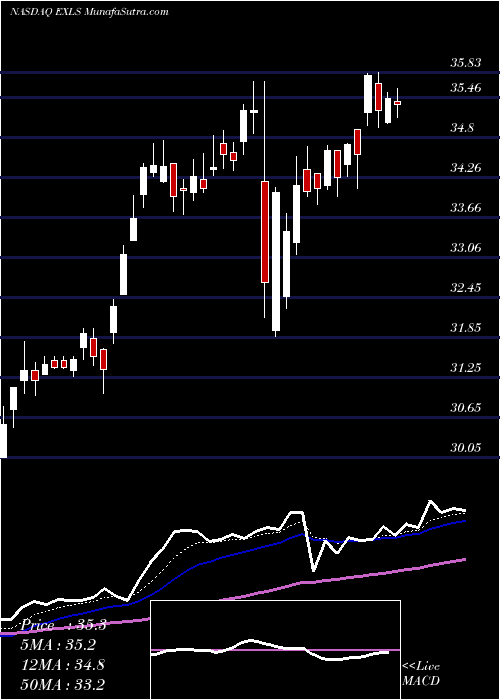Select the 32.45 price axis label
500x700 pixels.
(x=466, y=288)
